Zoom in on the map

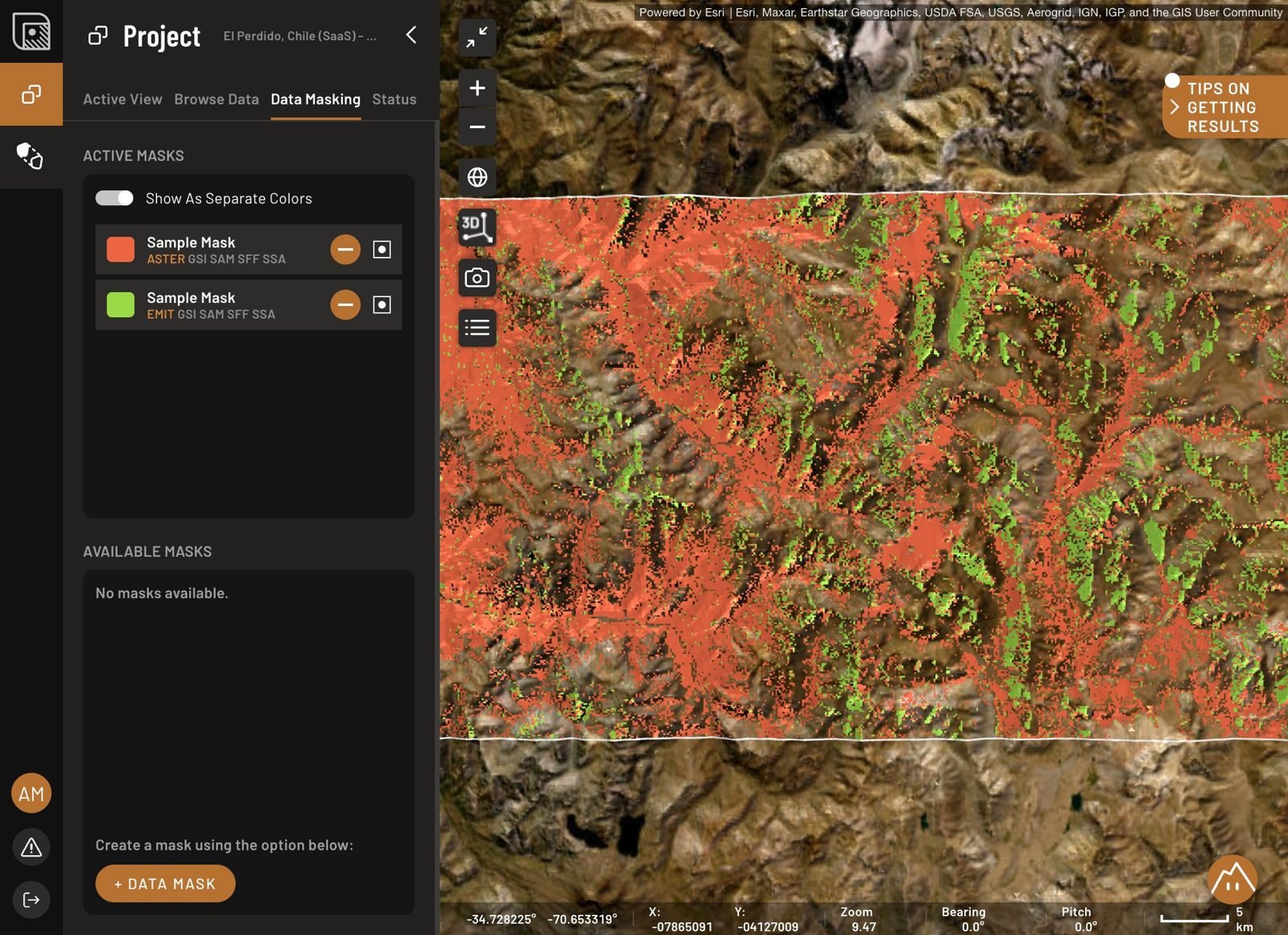tap(477, 88)
